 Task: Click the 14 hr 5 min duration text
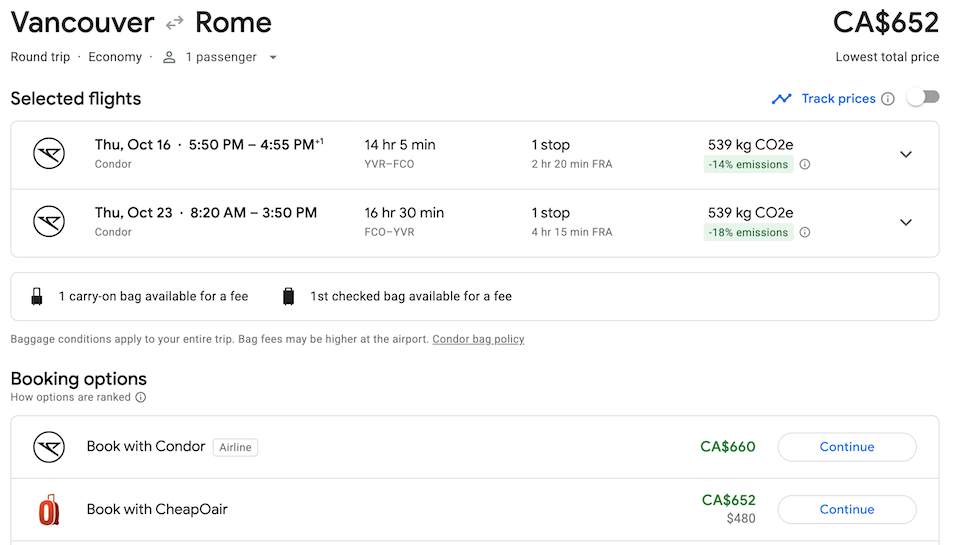[x=400, y=145]
